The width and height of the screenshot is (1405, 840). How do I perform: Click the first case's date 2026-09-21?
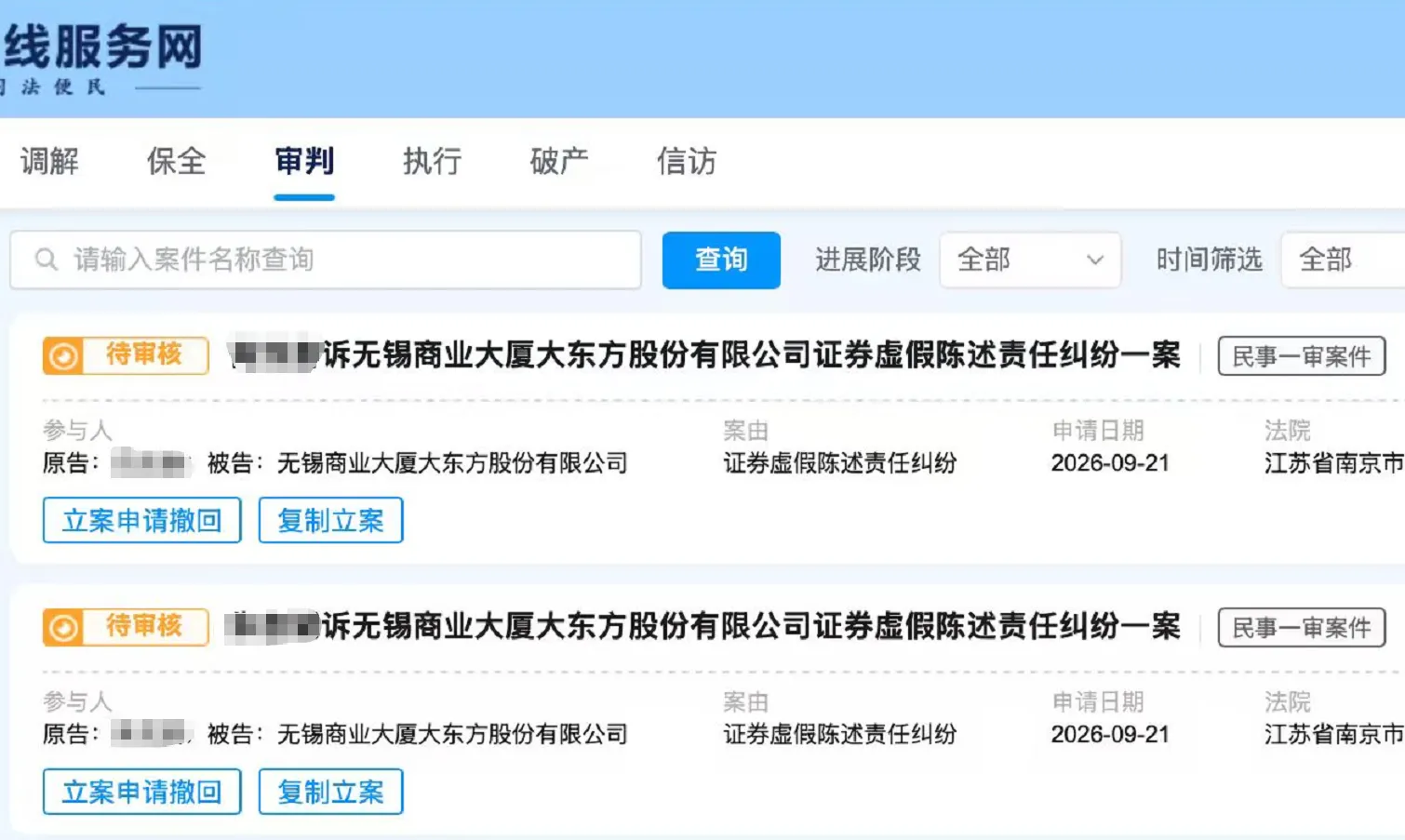click(1110, 462)
